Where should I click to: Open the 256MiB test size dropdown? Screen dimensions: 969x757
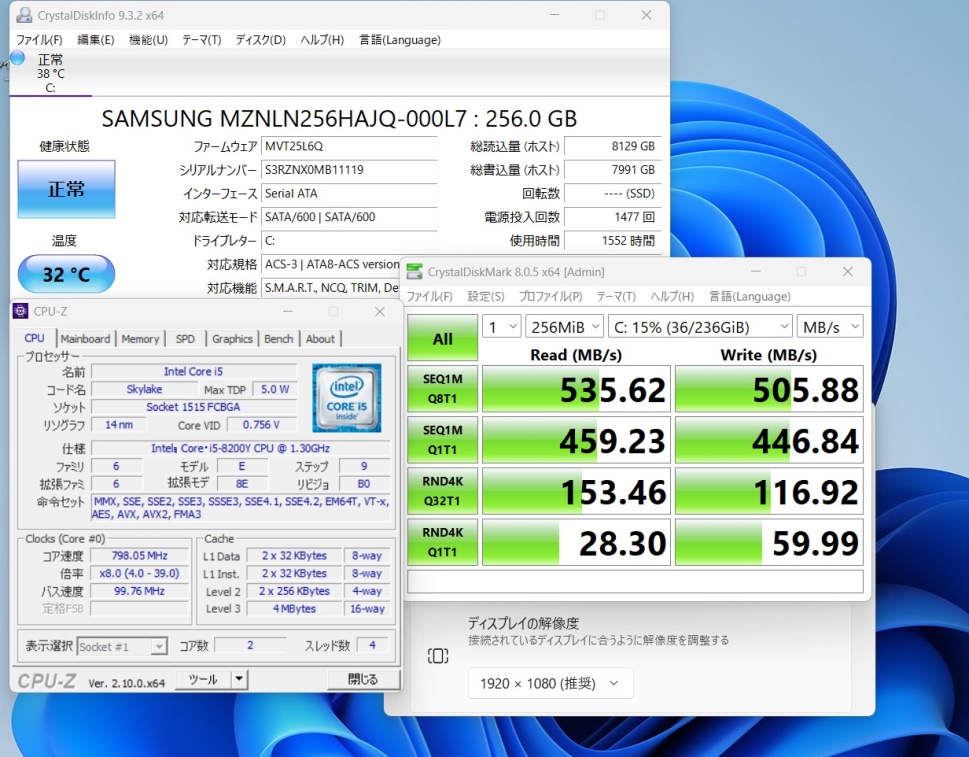[x=564, y=327]
